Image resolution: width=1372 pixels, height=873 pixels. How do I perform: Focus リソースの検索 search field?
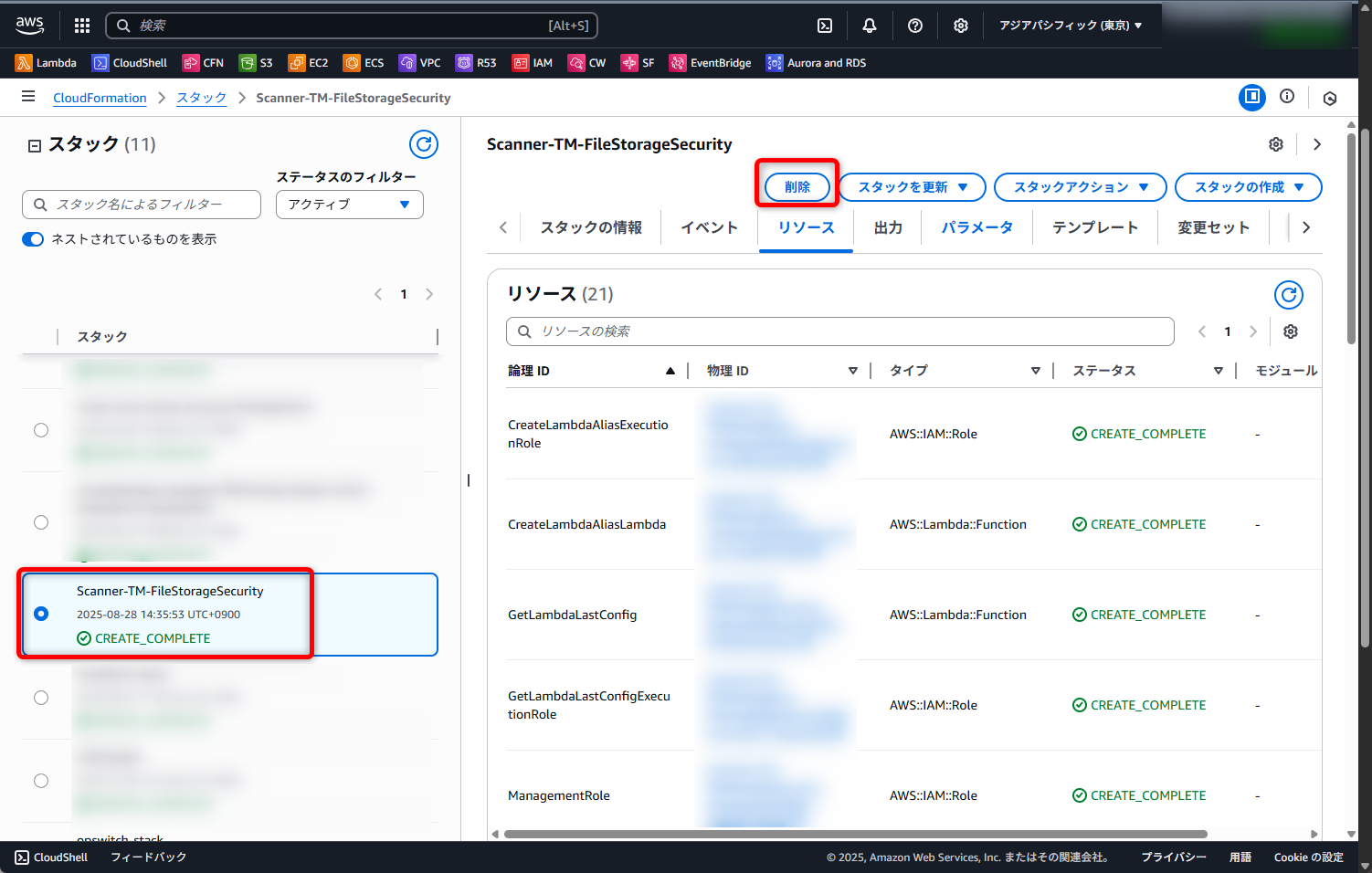pos(840,331)
